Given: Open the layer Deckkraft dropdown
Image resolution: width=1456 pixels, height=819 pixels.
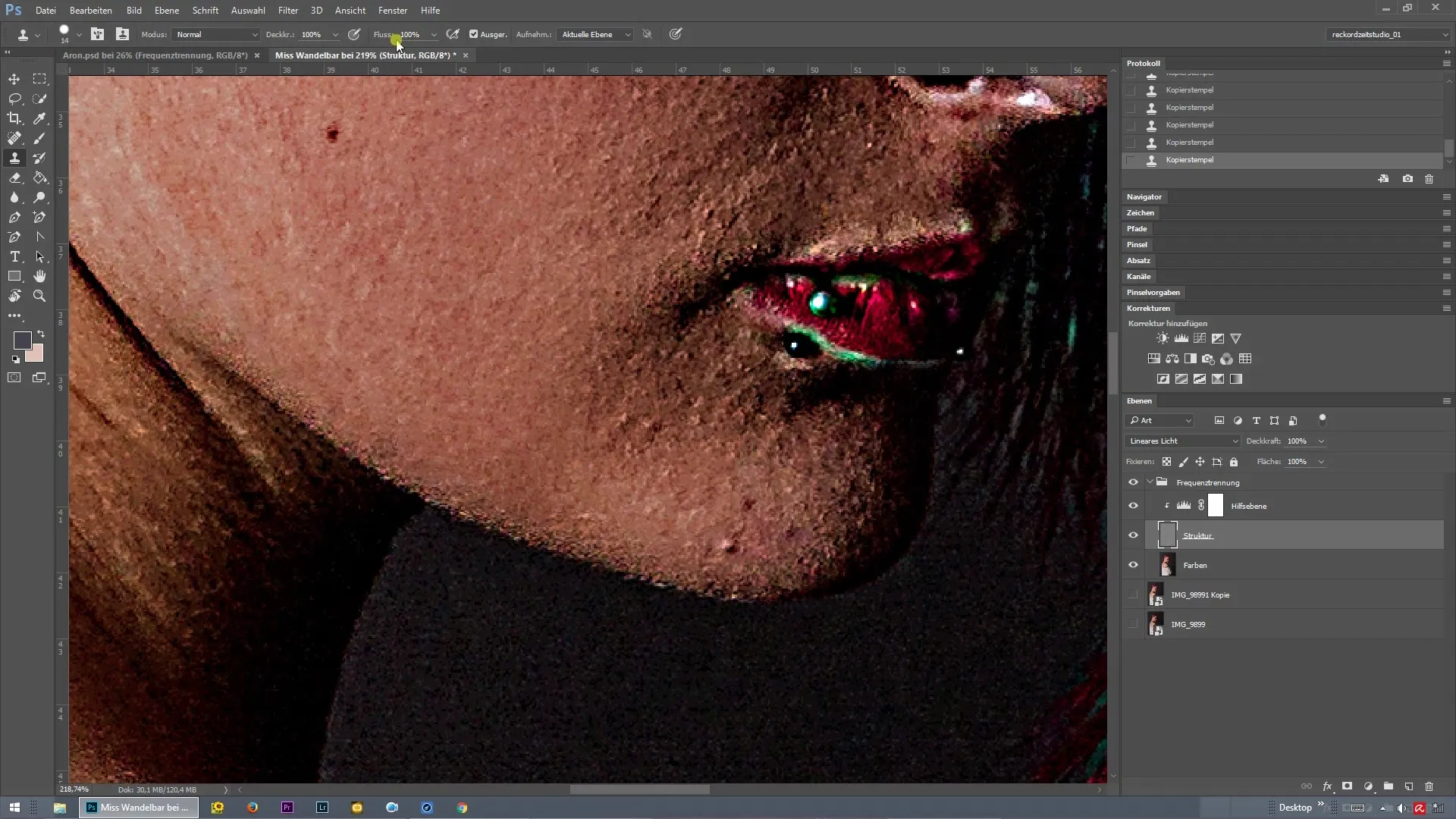Looking at the screenshot, I should (x=1321, y=441).
